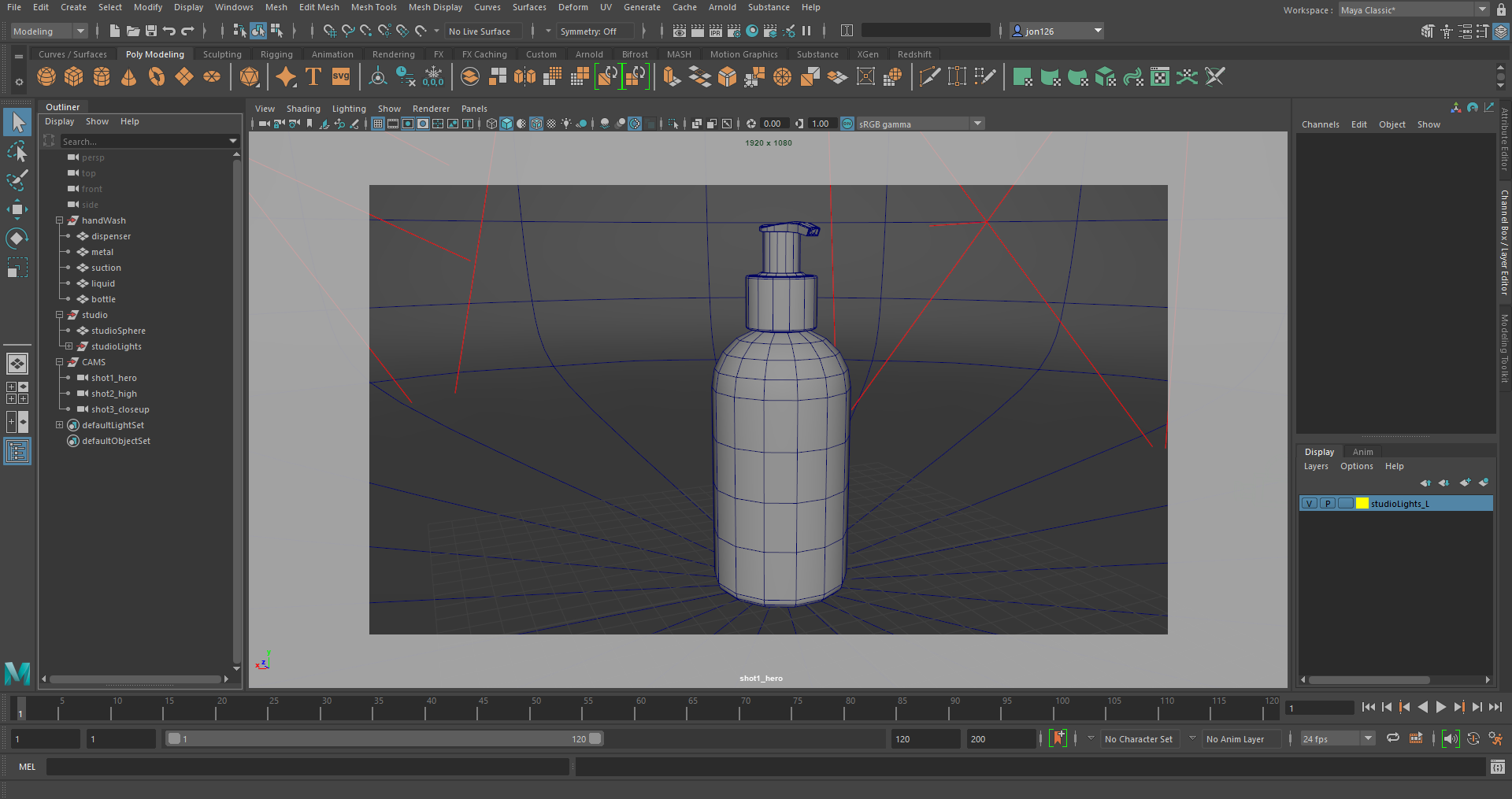
Task: Click the polygon Type text tool
Action: tap(313, 76)
